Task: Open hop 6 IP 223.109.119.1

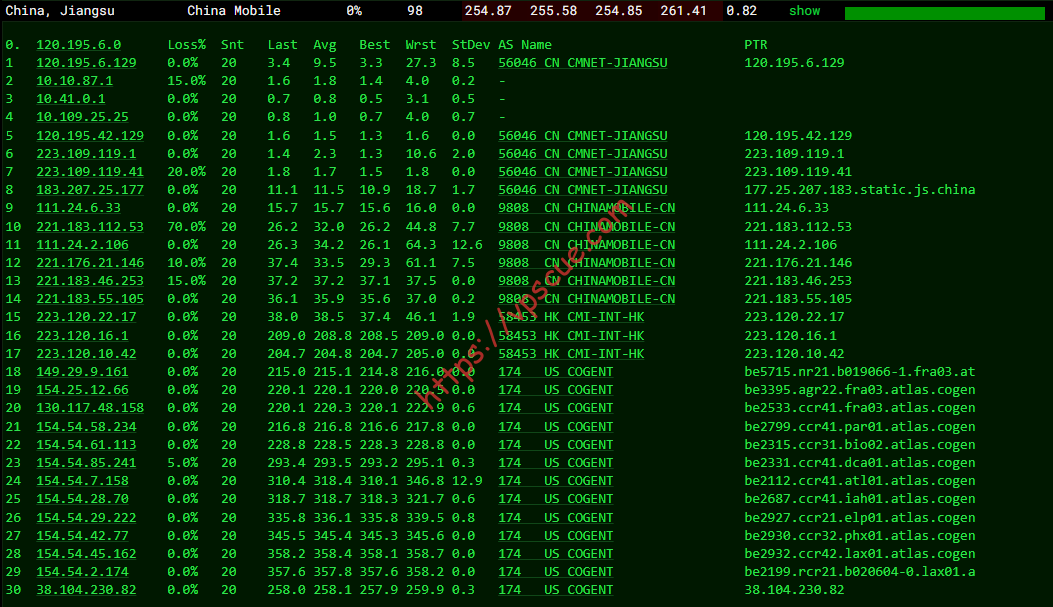Action: click(86, 154)
